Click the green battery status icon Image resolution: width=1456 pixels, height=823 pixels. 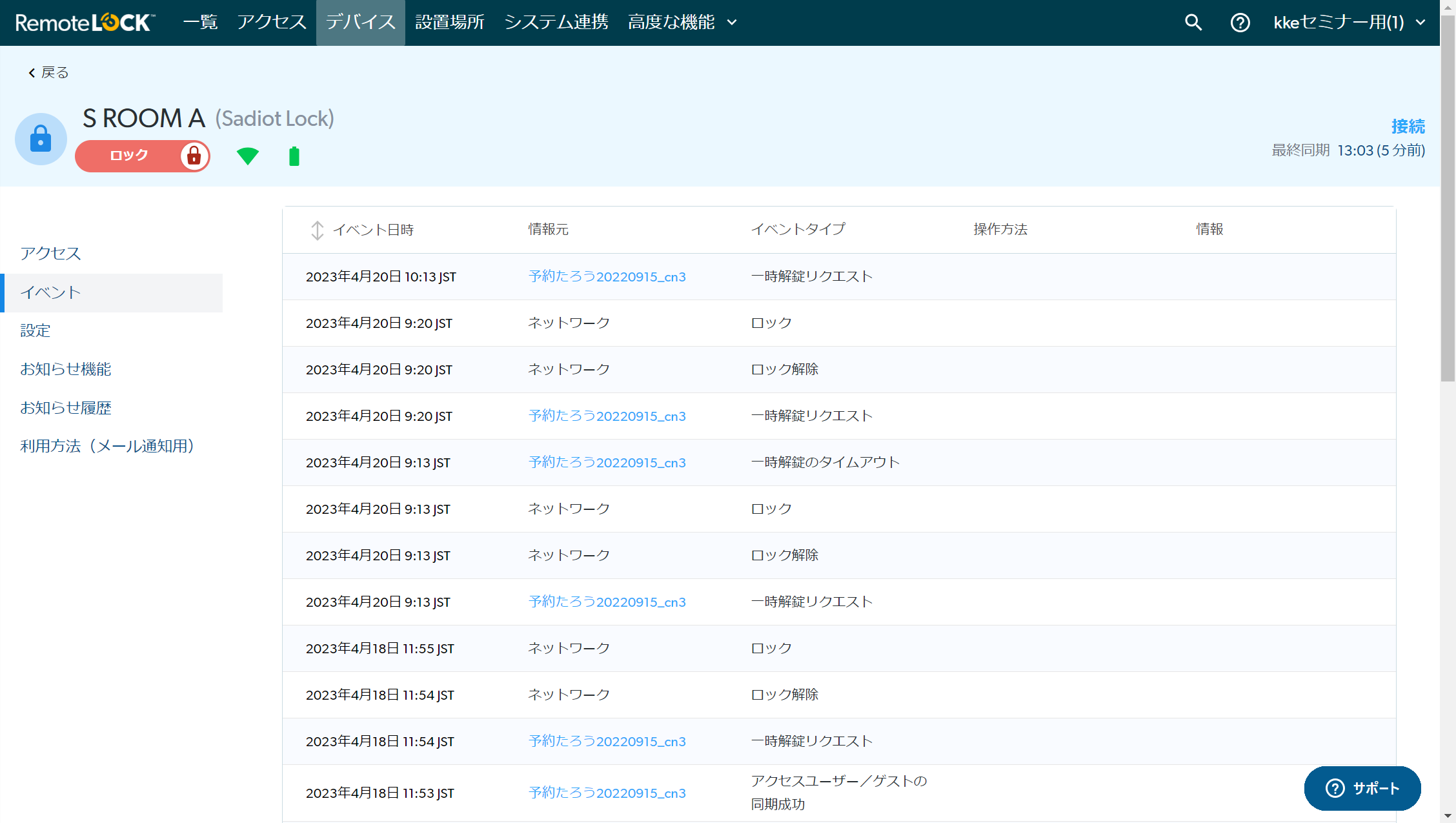[294, 156]
